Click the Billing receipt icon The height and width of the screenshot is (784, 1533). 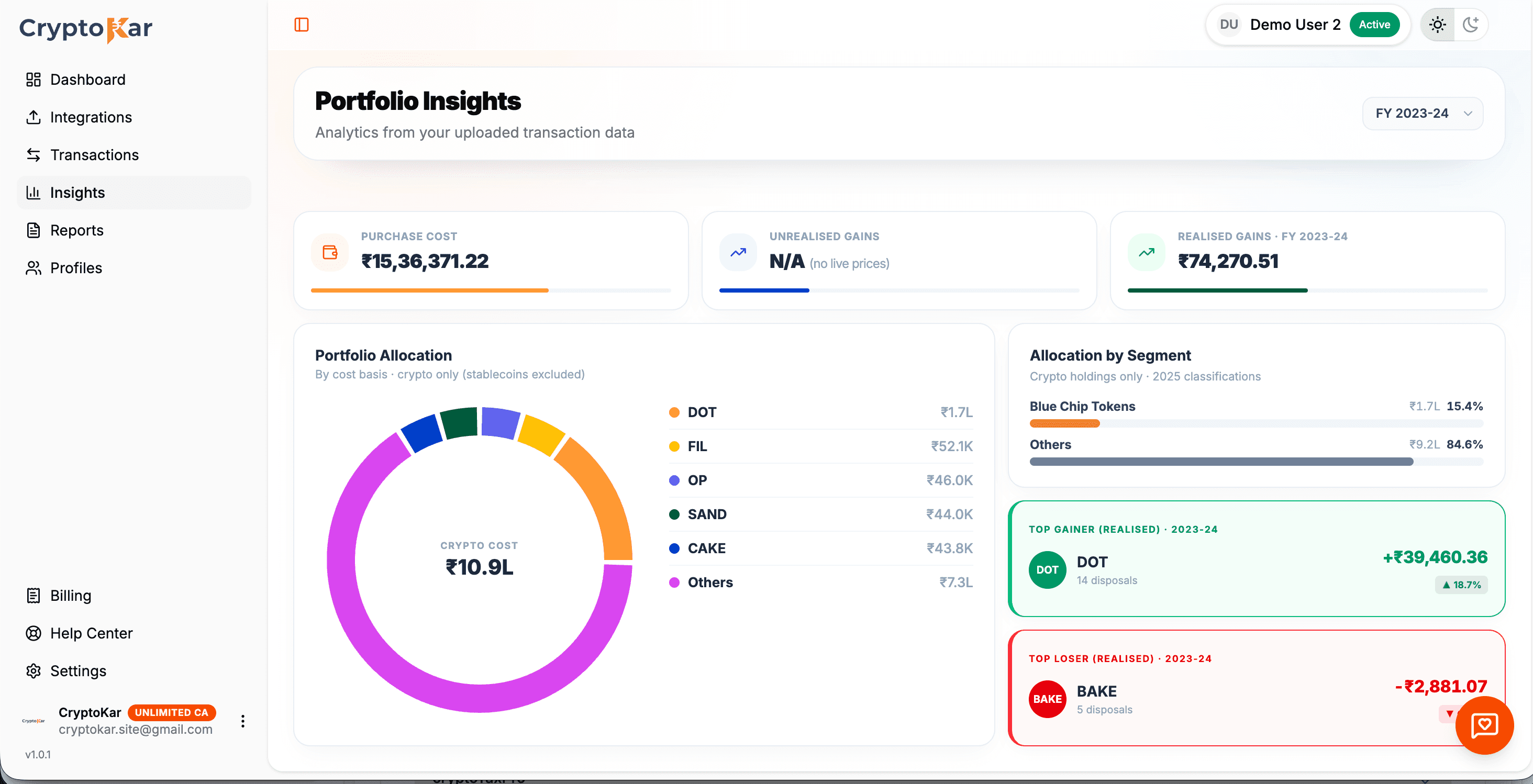tap(34, 596)
